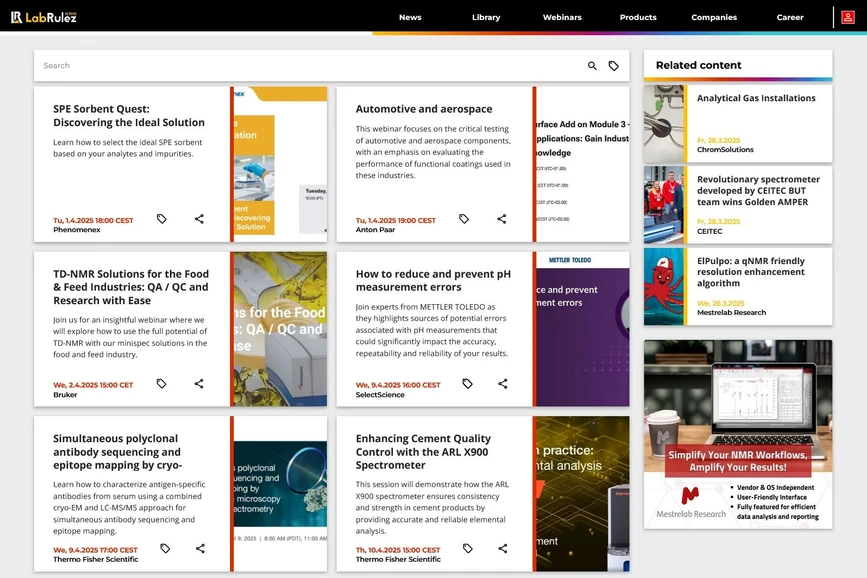The image size is (867, 578).
Task: Click Analytical Gas Installations thumbnail image
Action: 664,123
